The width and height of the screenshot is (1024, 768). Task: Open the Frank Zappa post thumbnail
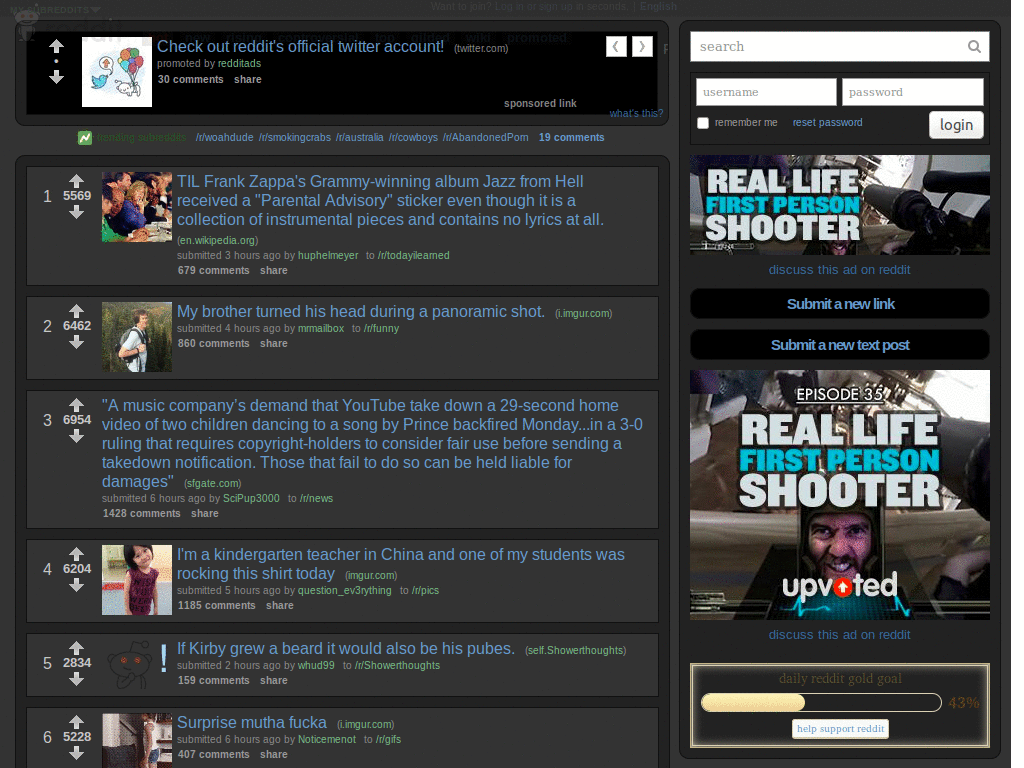tap(136, 206)
